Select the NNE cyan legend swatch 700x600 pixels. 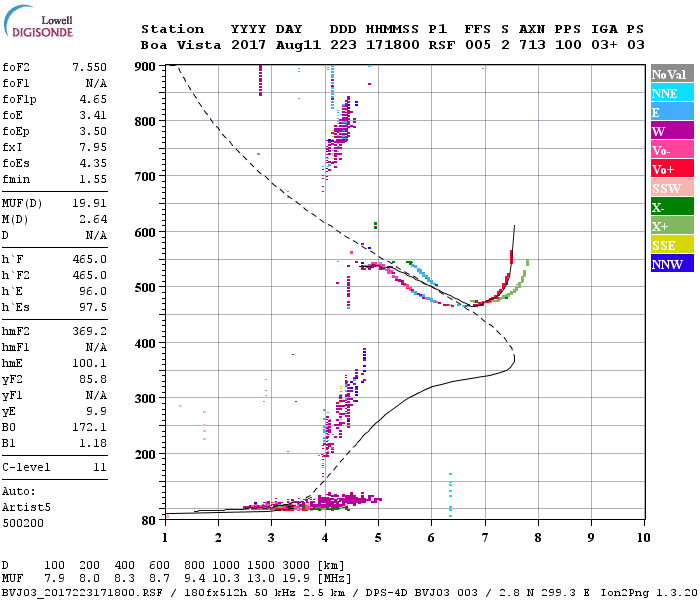(672, 93)
